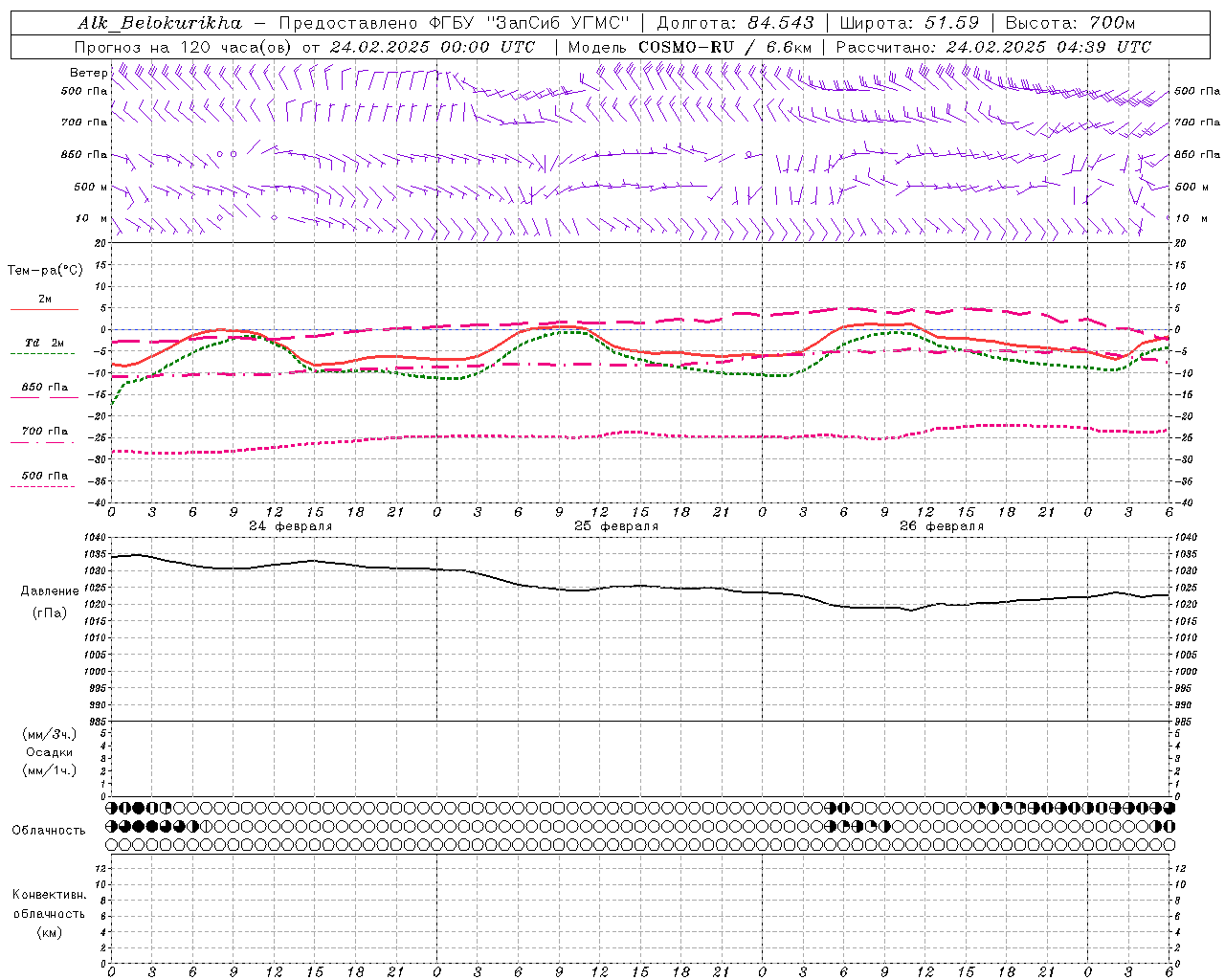Click the Давление pressure panel label
Screen dimensions: 1225x980
(x=50, y=590)
